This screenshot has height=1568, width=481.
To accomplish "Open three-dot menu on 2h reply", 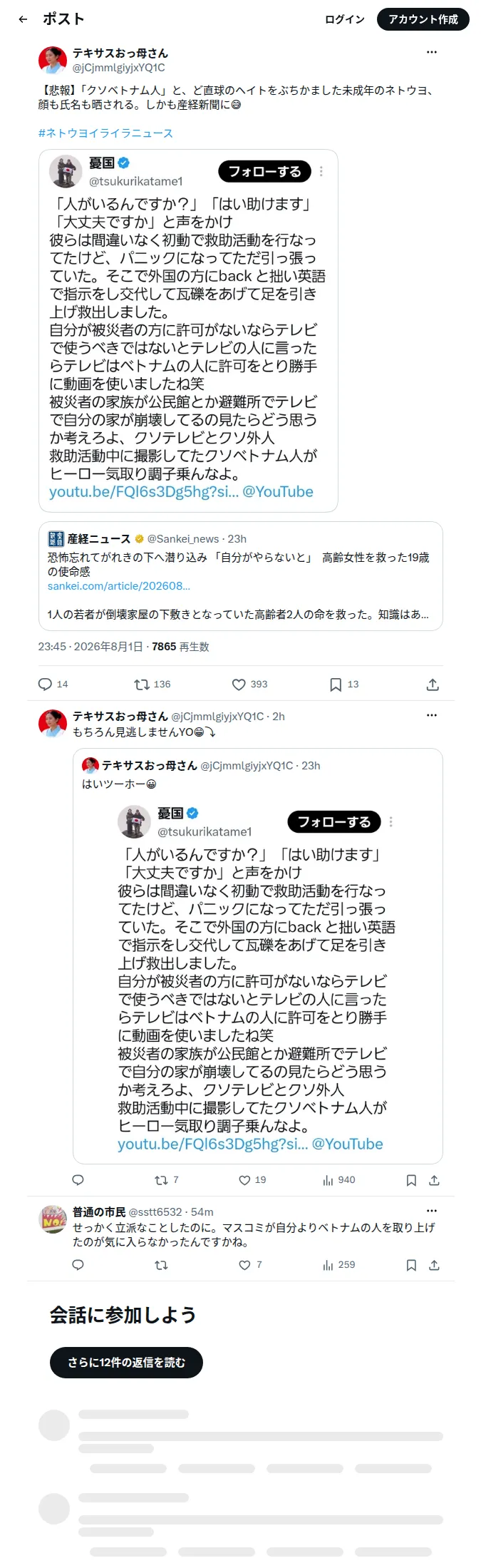I will pyautogui.click(x=431, y=715).
